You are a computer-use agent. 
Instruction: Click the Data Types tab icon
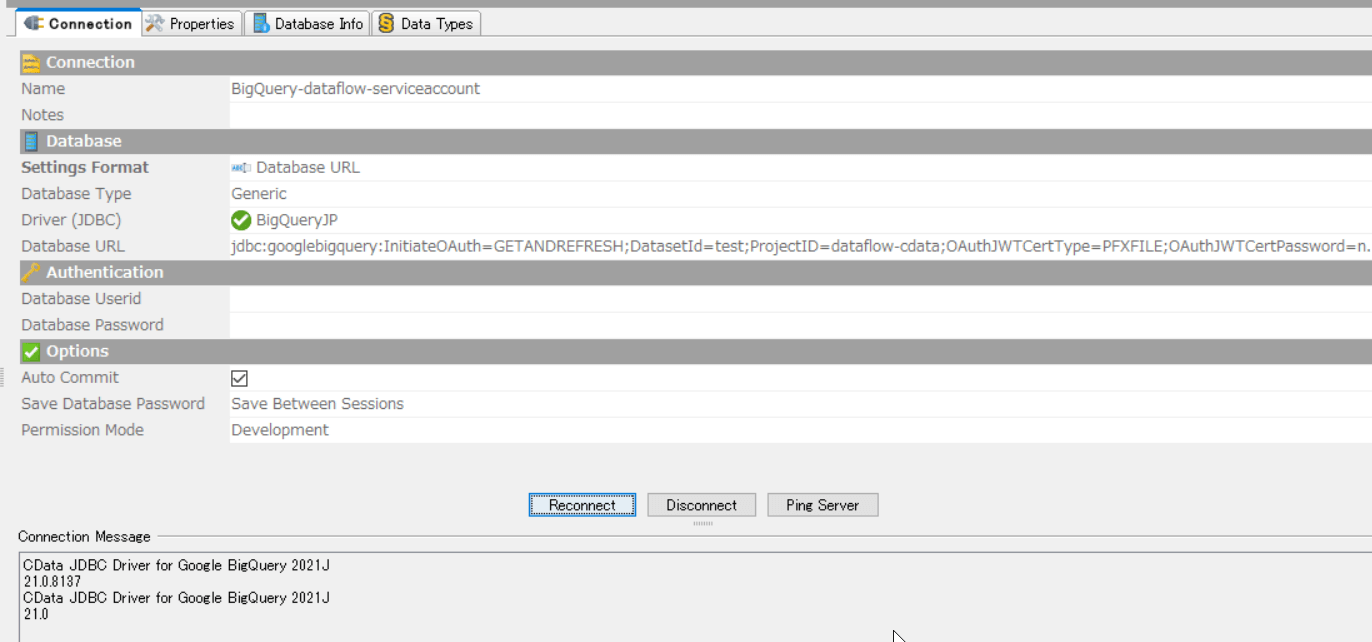(386, 23)
